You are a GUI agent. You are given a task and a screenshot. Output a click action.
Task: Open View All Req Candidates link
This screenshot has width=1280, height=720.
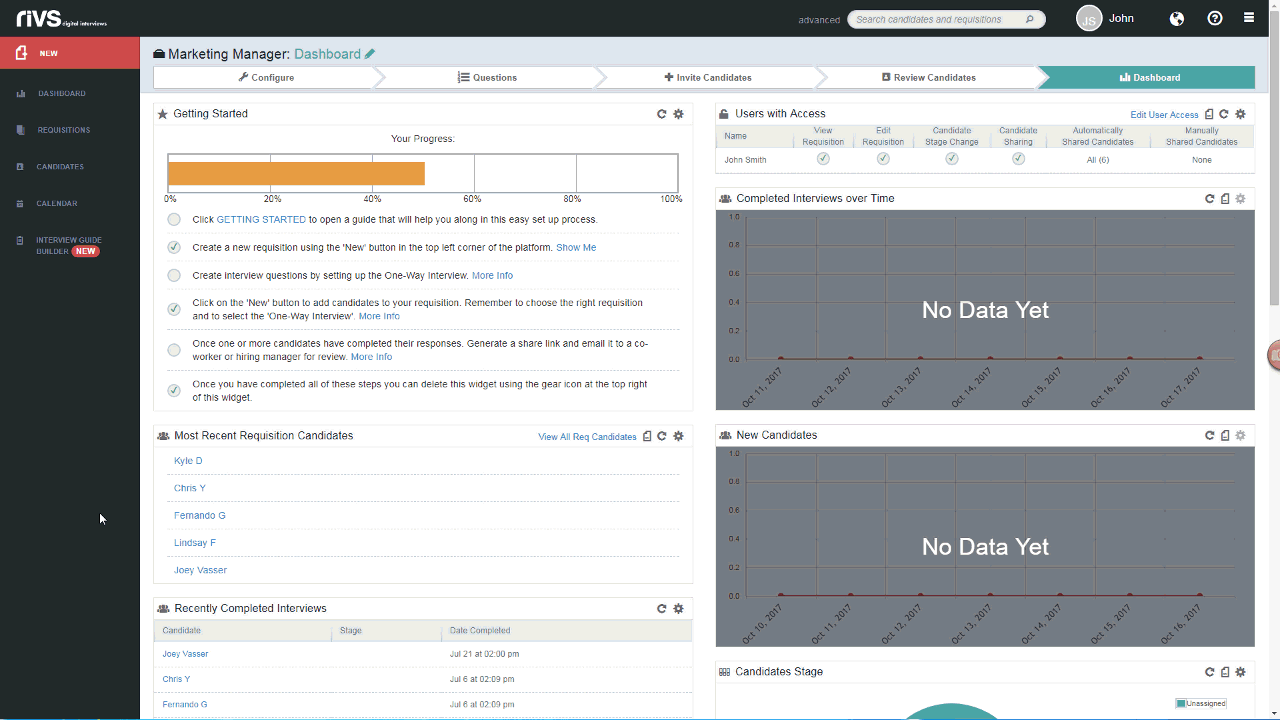click(587, 437)
